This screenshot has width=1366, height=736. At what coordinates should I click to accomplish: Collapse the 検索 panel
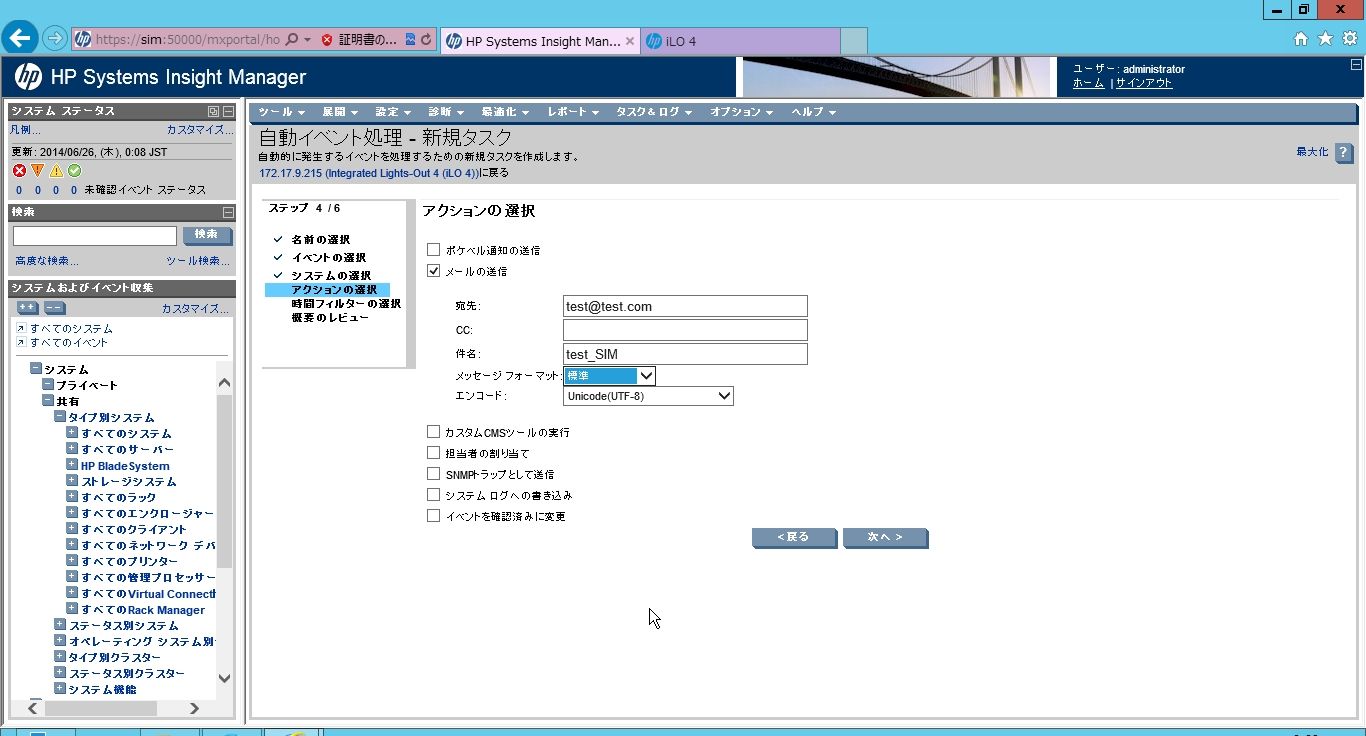click(x=228, y=212)
